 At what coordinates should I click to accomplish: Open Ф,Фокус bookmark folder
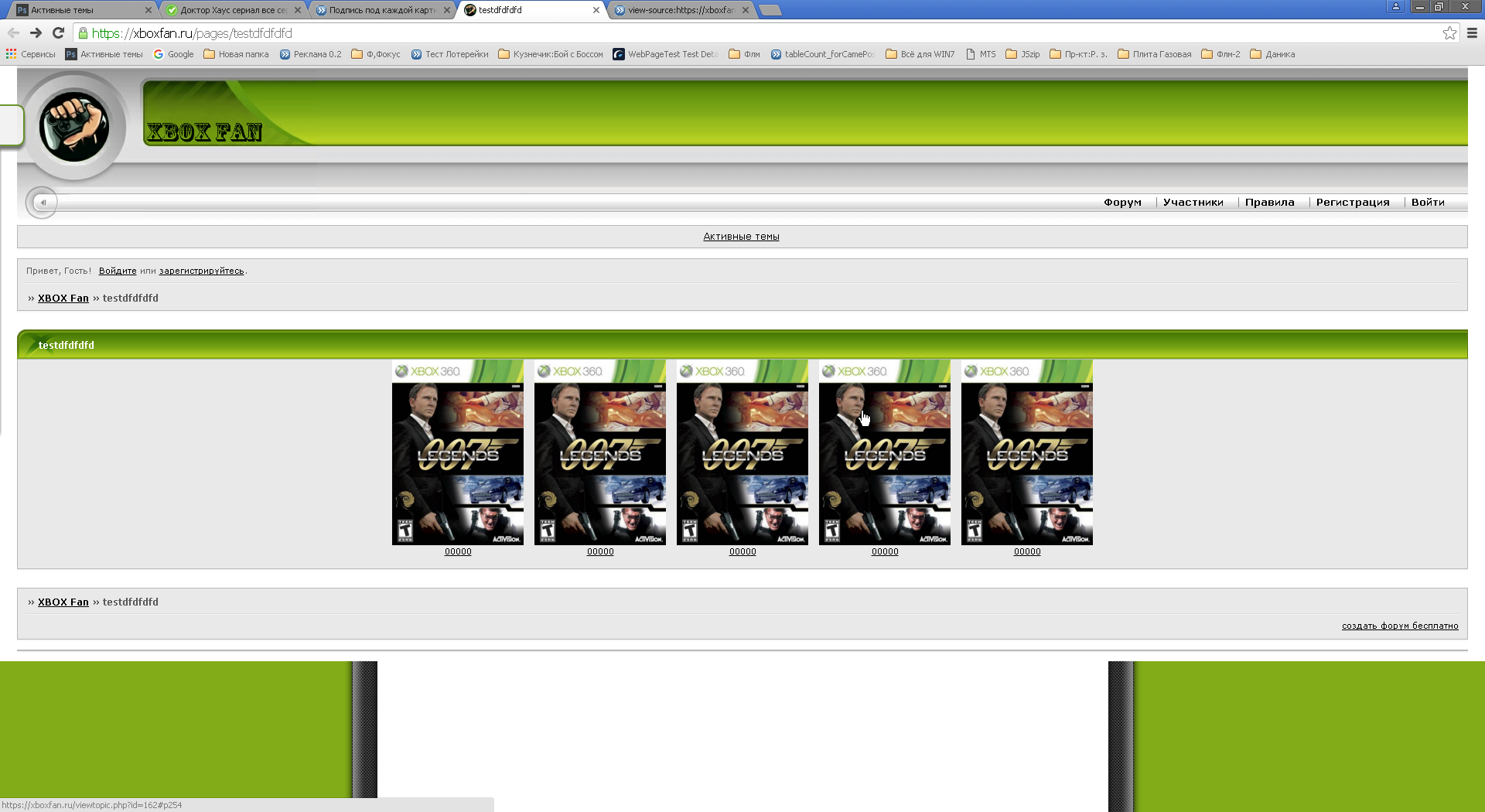click(x=376, y=54)
